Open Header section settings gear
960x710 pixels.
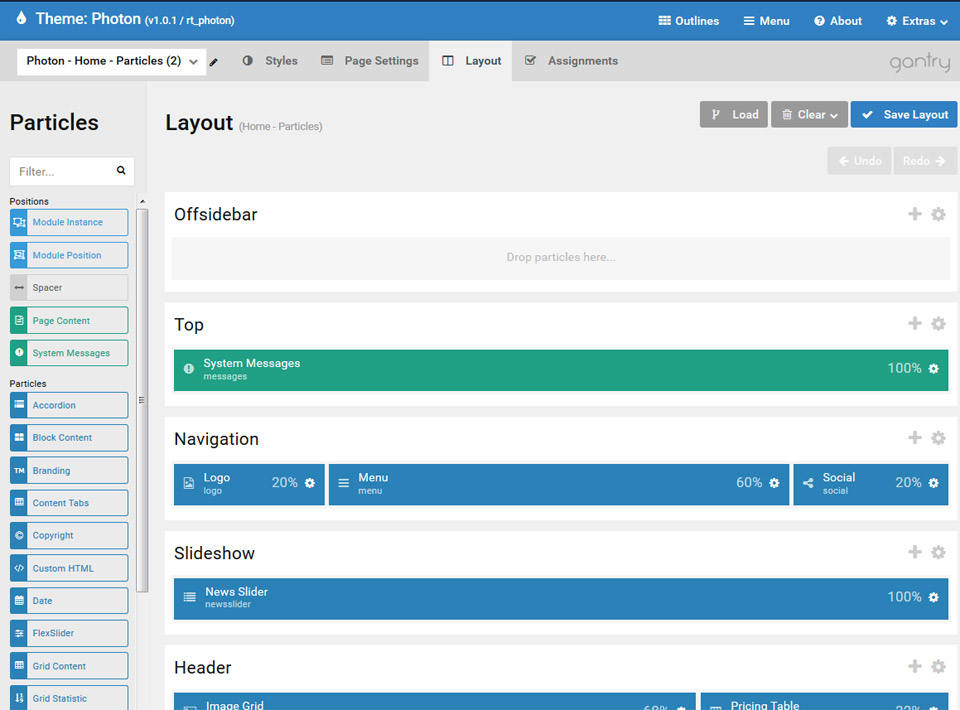click(938, 667)
